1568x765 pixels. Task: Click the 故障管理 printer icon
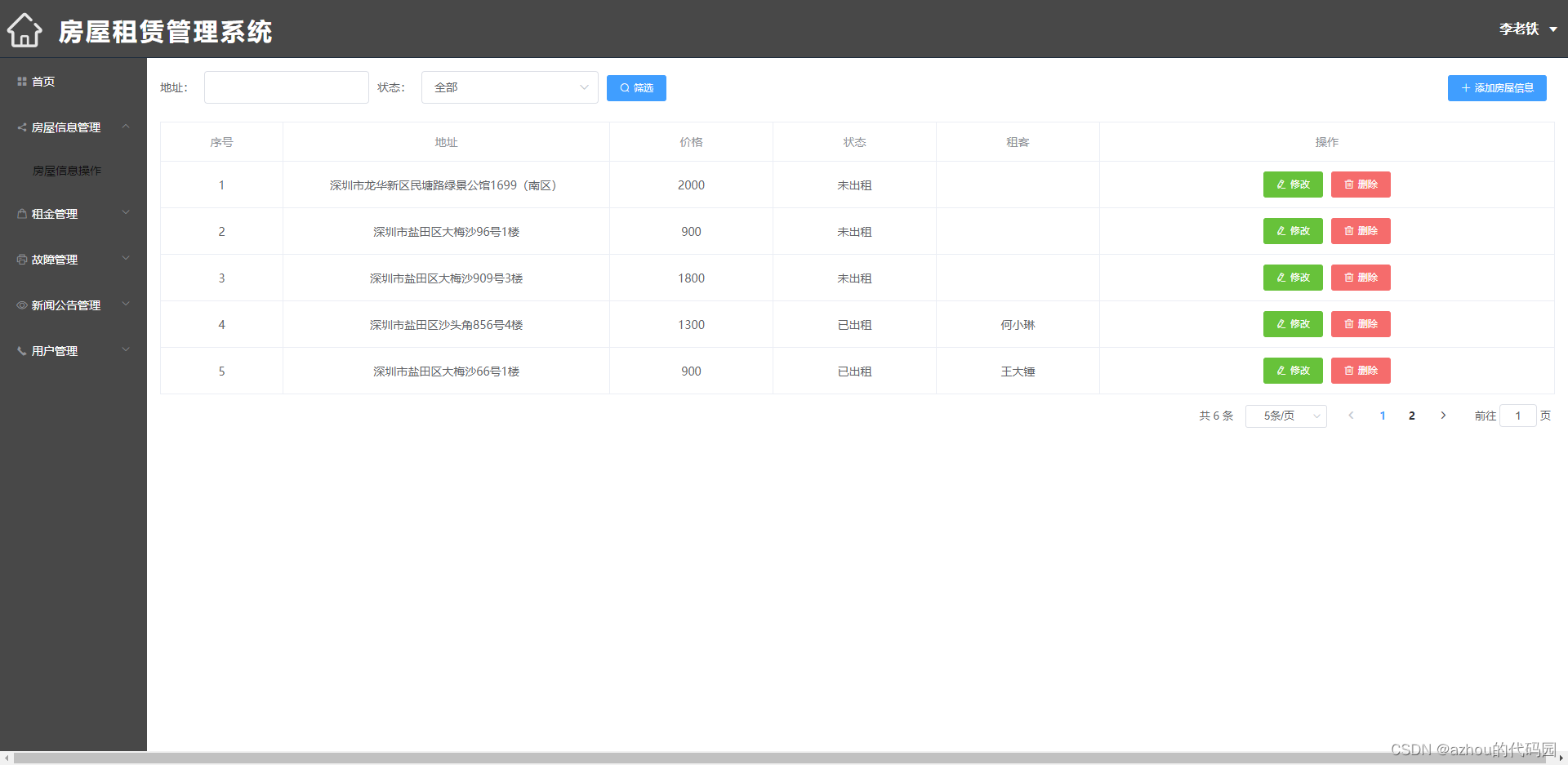coord(22,260)
